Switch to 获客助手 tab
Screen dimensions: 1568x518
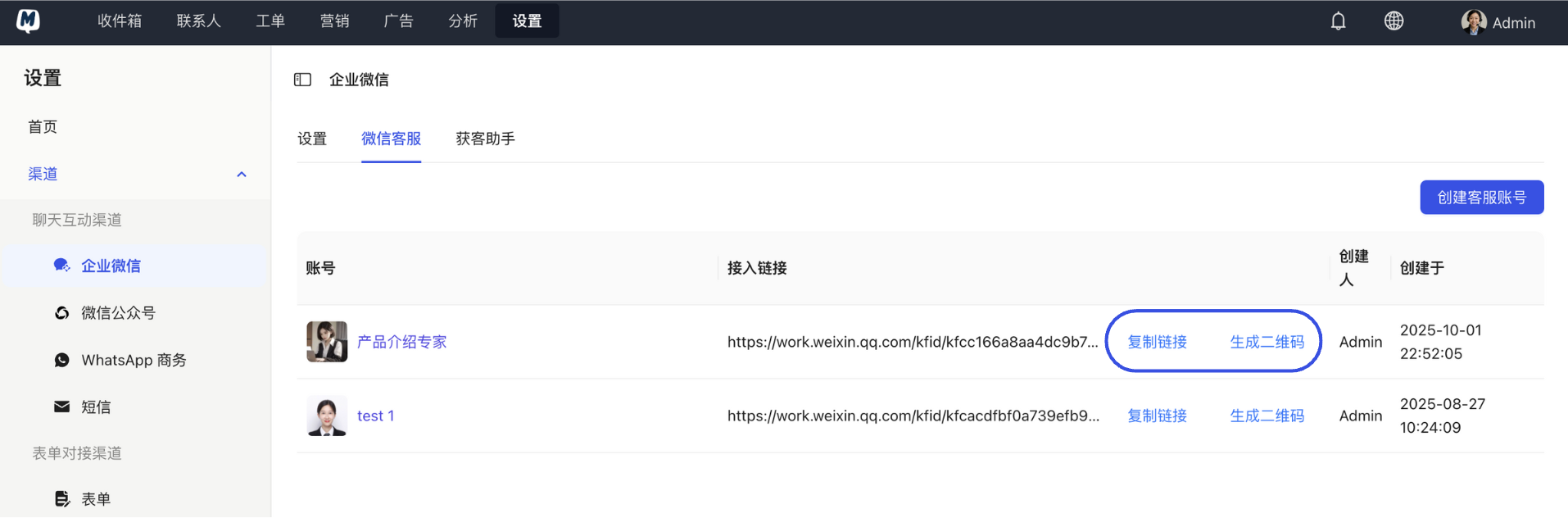(485, 139)
